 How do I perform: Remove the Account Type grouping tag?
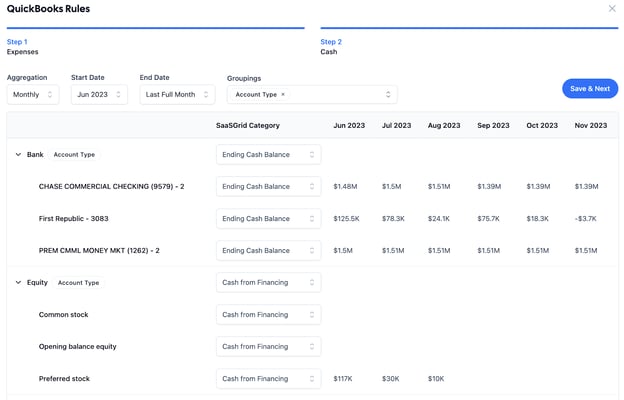click(x=283, y=94)
